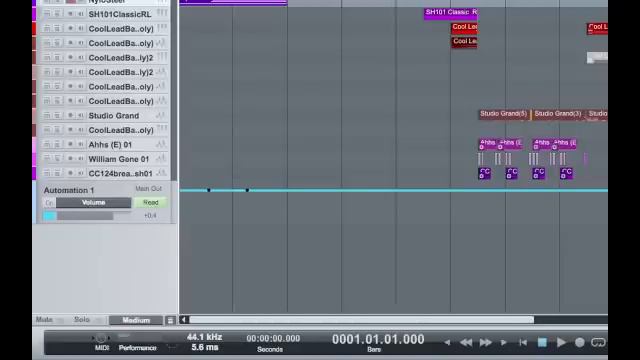Record-arm the Ahhs (E) 01 track

(70, 144)
